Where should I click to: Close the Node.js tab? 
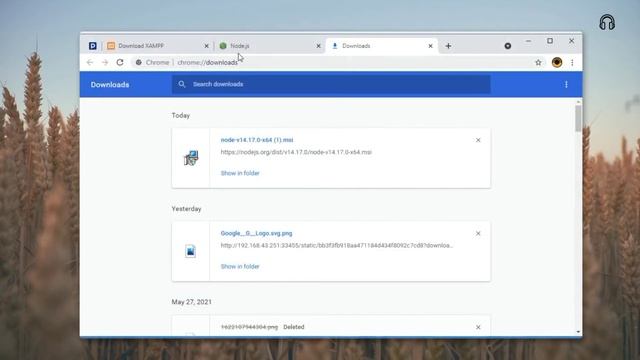coord(319,46)
